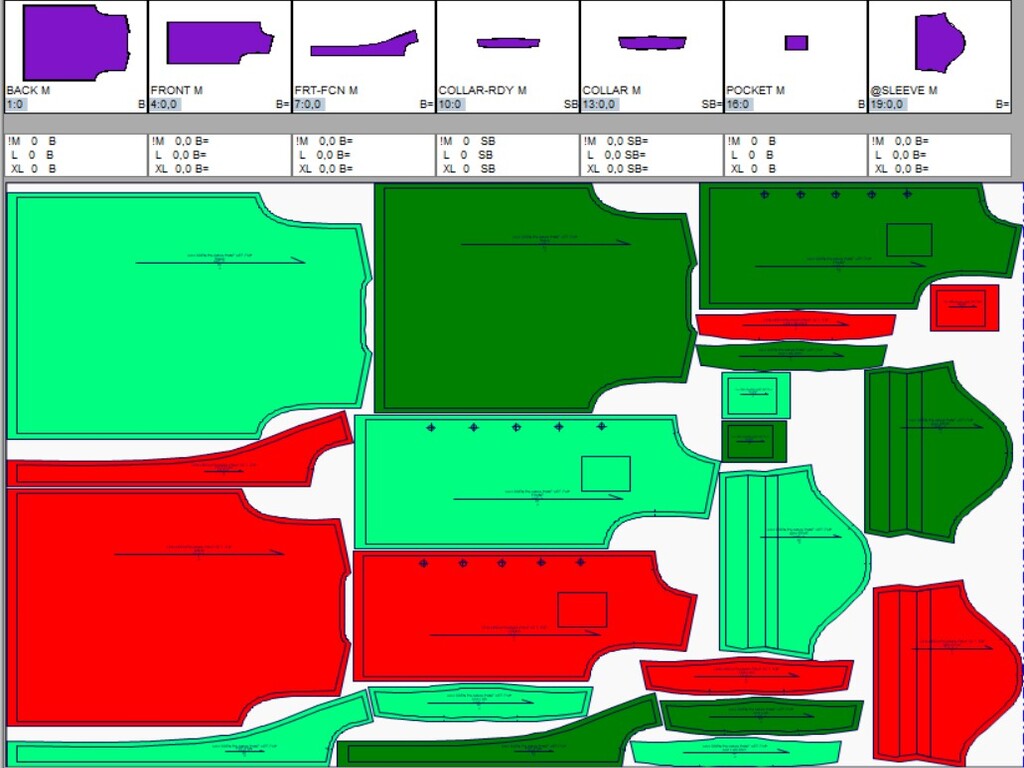
Task: Click the highlighted 1:0 count under BACK M
Action: 17,104
